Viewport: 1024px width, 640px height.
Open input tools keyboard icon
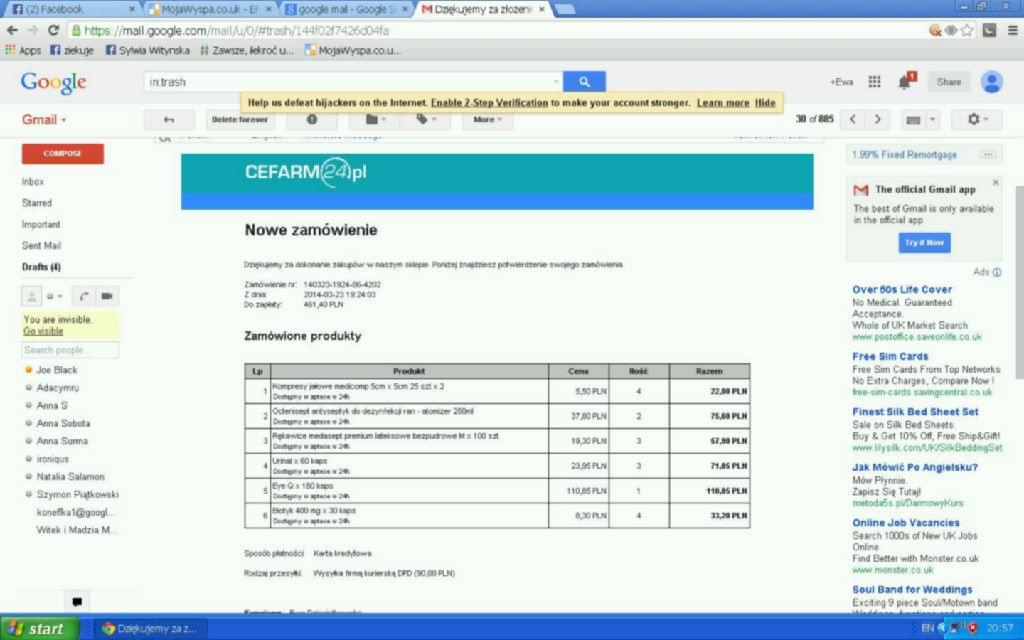(913, 120)
